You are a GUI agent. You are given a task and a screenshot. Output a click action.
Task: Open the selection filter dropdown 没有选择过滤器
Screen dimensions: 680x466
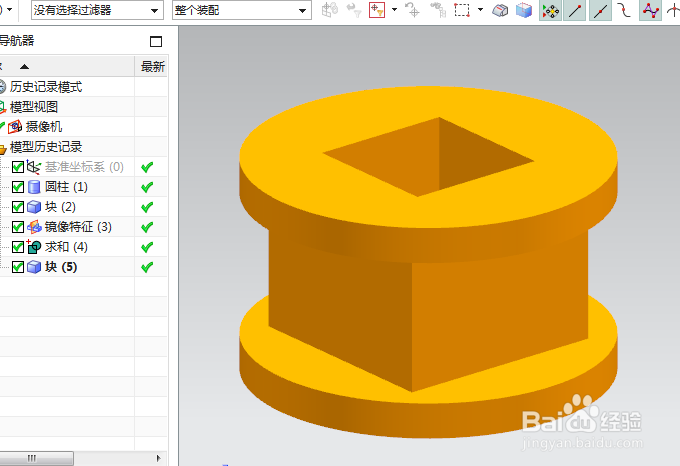pyautogui.click(x=97, y=10)
